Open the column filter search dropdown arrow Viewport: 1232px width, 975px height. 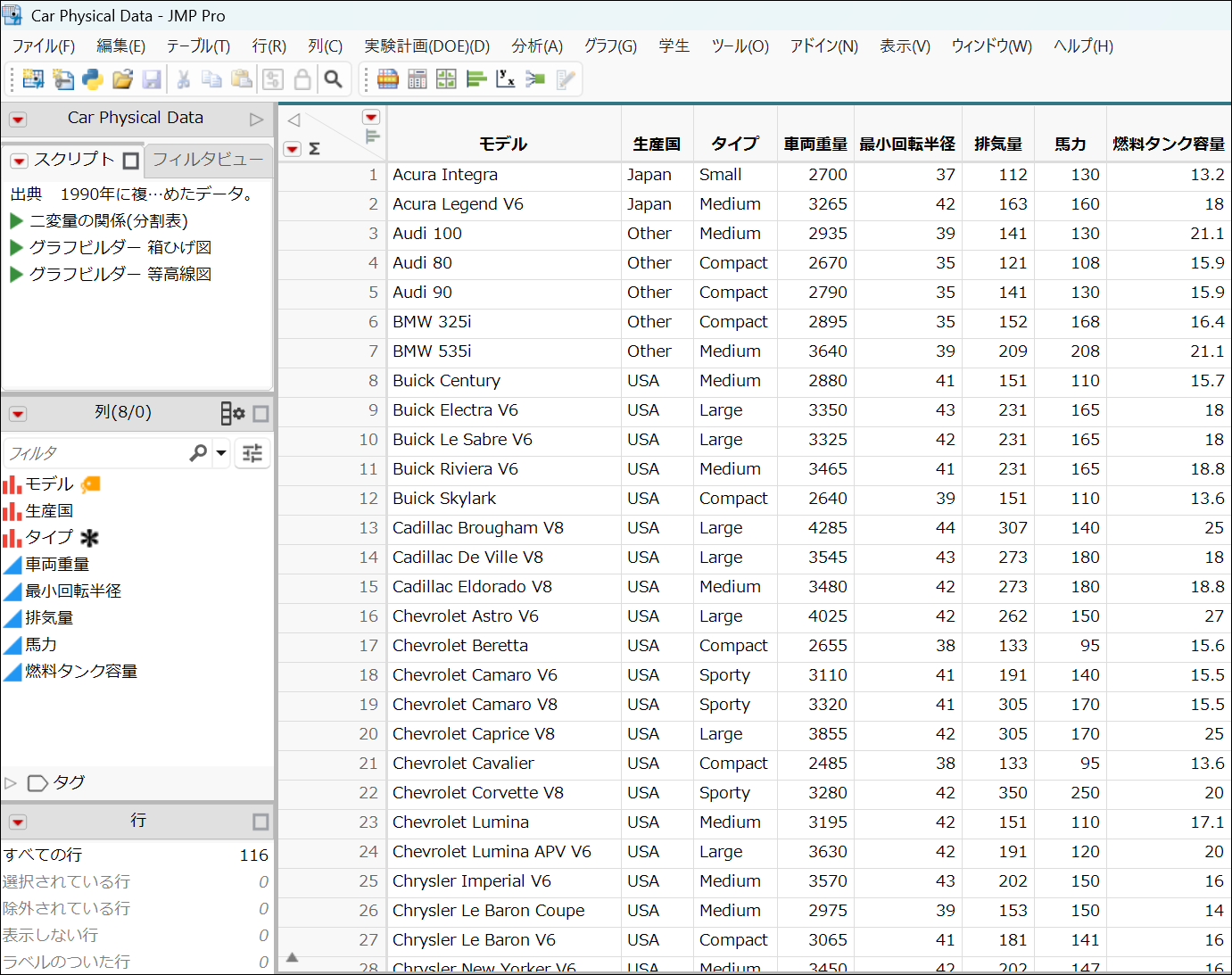click(221, 453)
